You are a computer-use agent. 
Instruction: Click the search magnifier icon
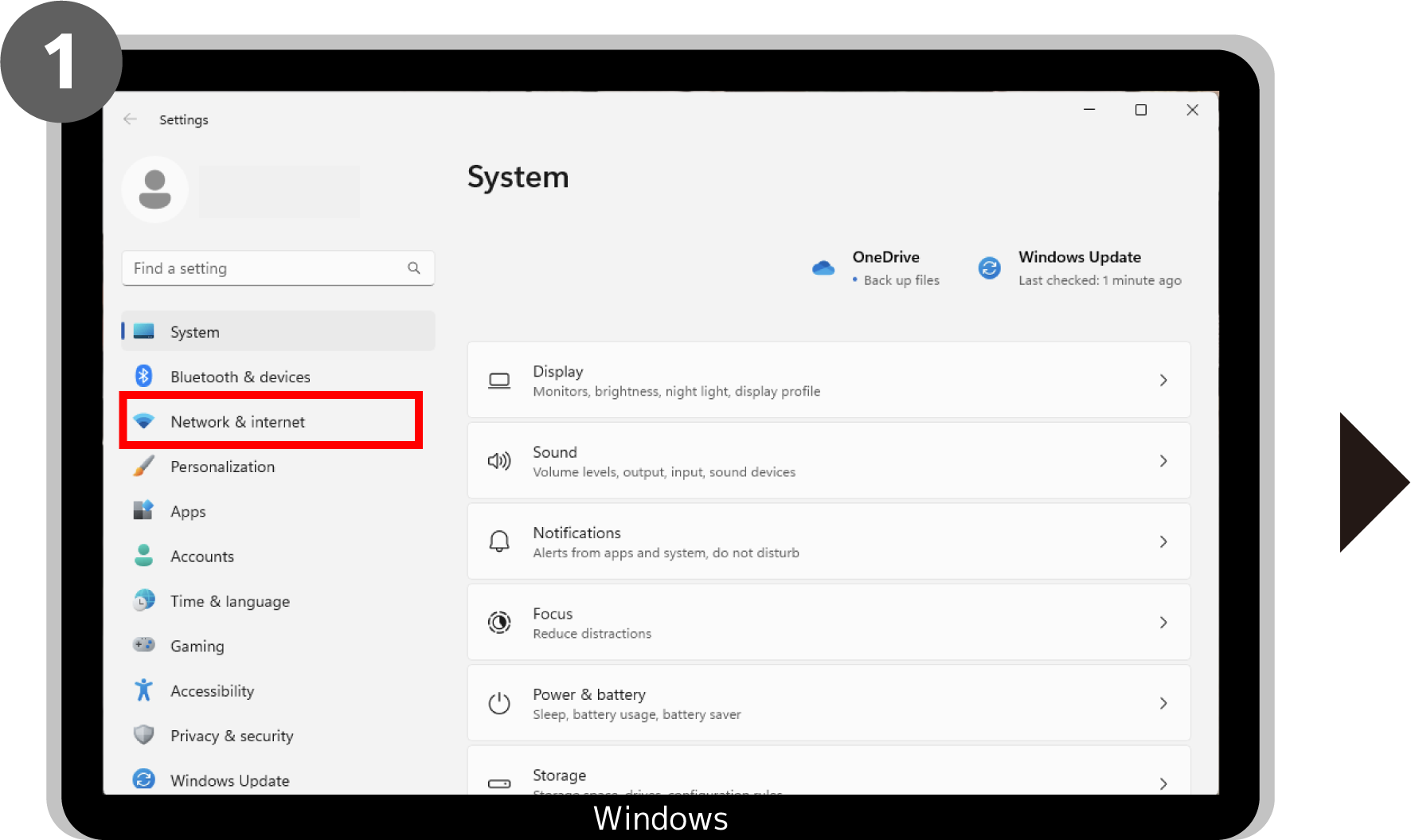[x=414, y=268]
